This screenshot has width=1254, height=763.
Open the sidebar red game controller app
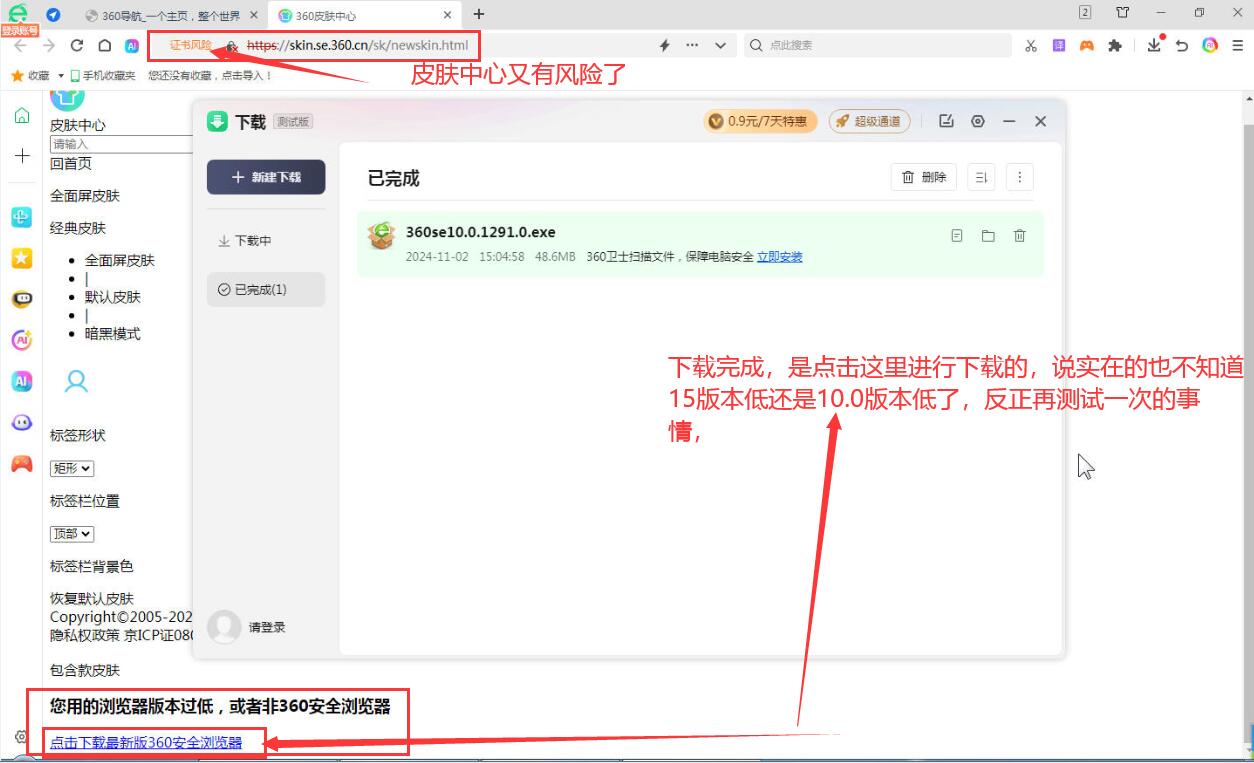(x=21, y=464)
